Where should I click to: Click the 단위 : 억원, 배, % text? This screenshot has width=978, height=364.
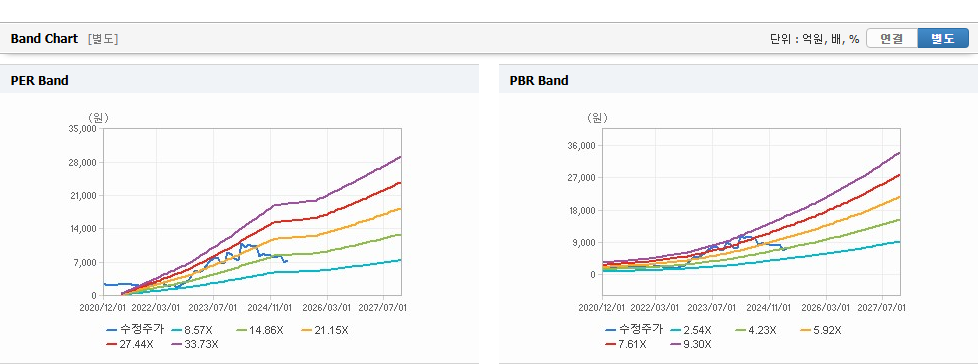click(815, 39)
